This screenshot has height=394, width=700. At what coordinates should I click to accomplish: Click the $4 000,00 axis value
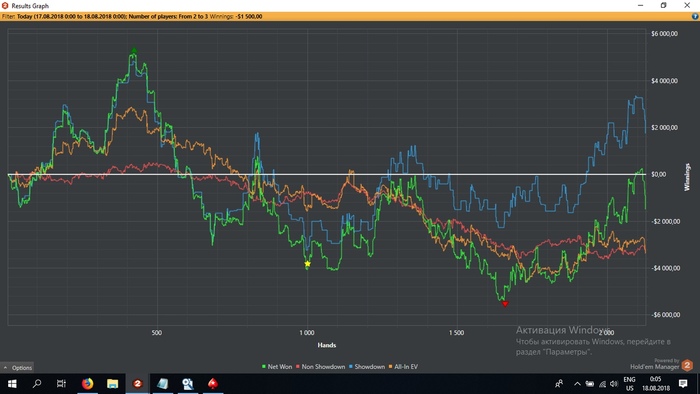click(x=664, y=81)
